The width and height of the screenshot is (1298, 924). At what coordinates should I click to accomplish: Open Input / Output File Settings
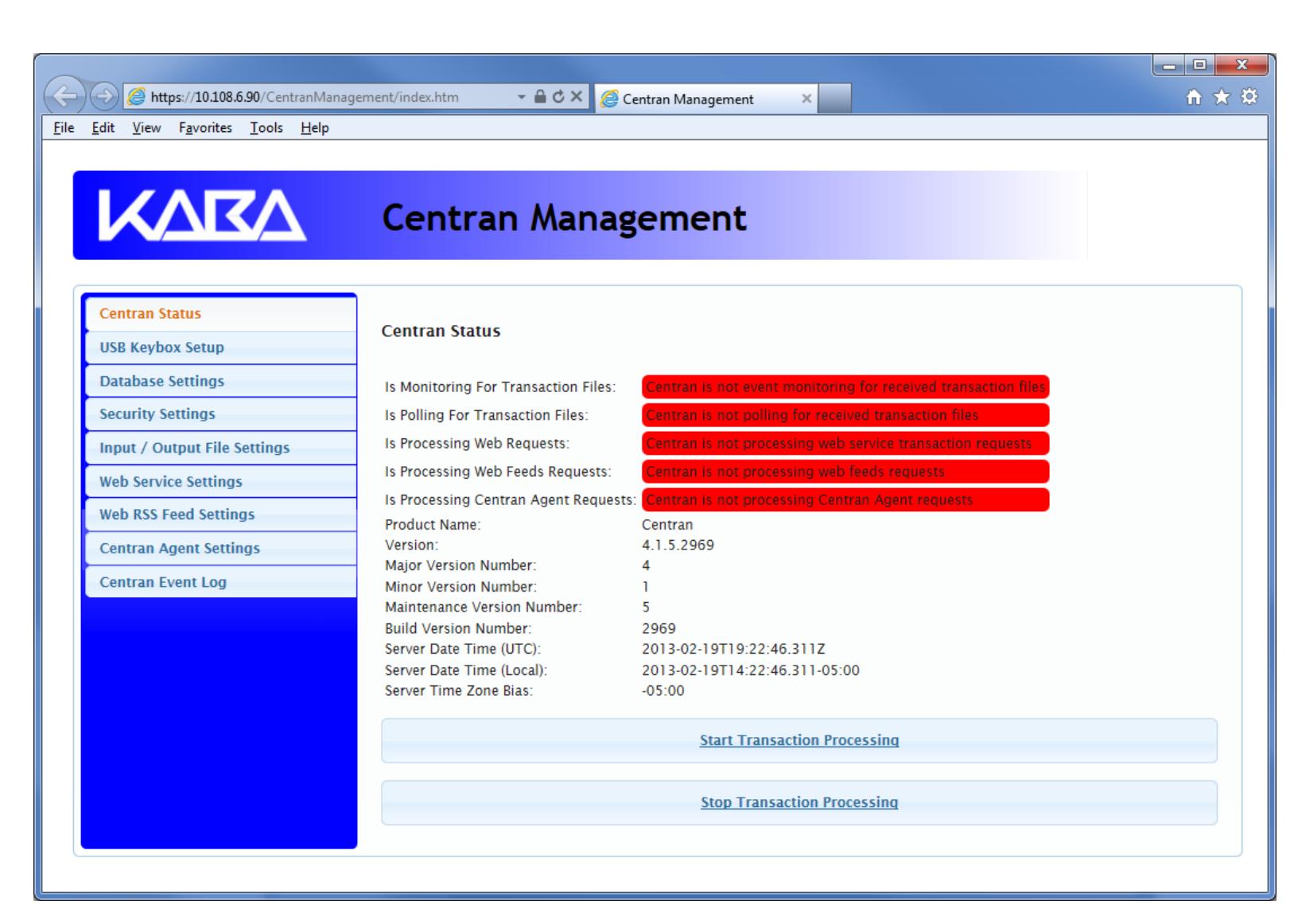click(x=220, y=448)
